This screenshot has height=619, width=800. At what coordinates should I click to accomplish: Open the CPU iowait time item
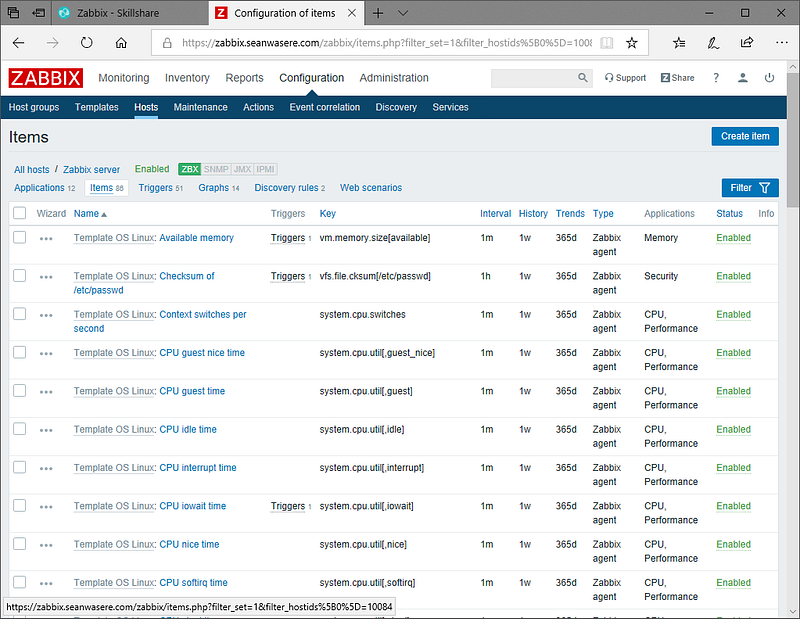[x=193, y=506]
